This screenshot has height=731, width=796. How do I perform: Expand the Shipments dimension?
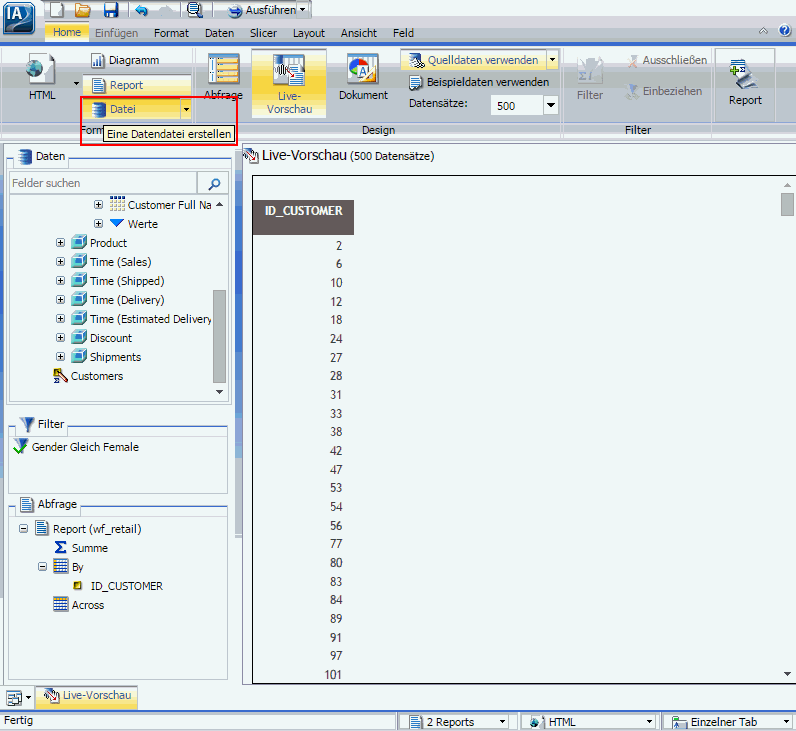click(60, 356)
